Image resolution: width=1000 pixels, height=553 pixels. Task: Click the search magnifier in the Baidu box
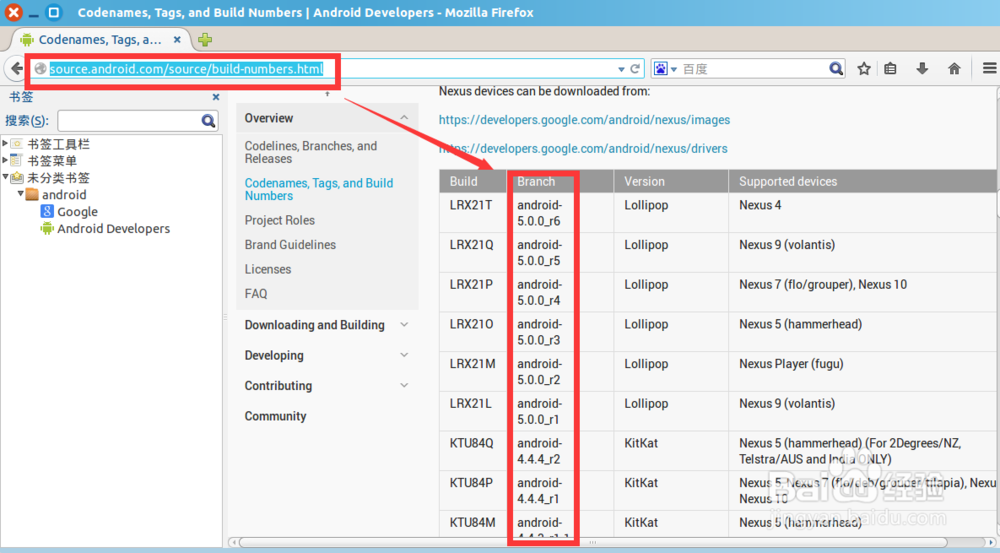(x=835, y=68)
